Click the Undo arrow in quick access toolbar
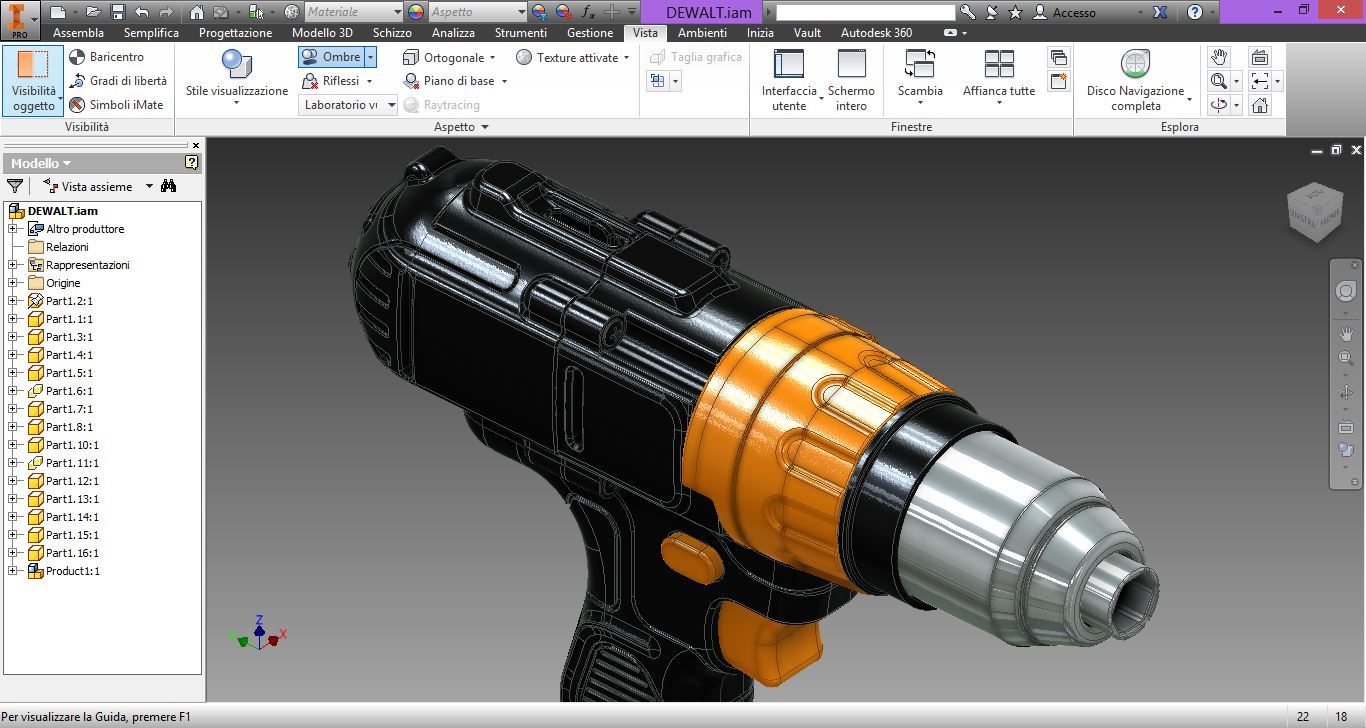The width and height of the screenshot is (1366, 728). [141, 12]
